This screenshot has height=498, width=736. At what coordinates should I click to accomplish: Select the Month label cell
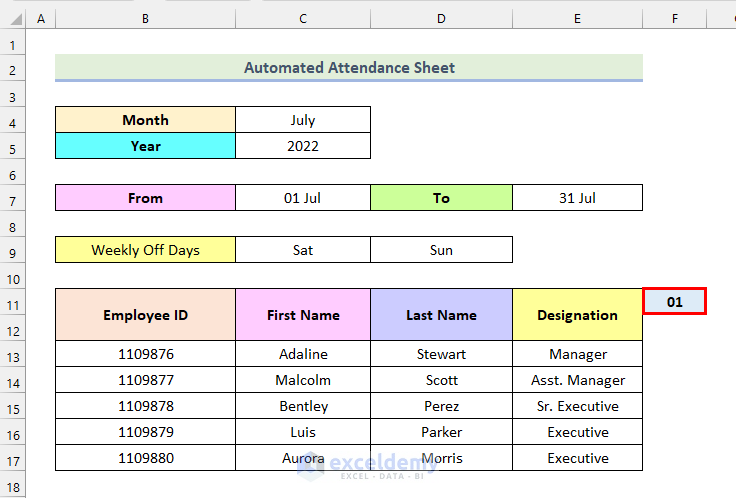145,120
